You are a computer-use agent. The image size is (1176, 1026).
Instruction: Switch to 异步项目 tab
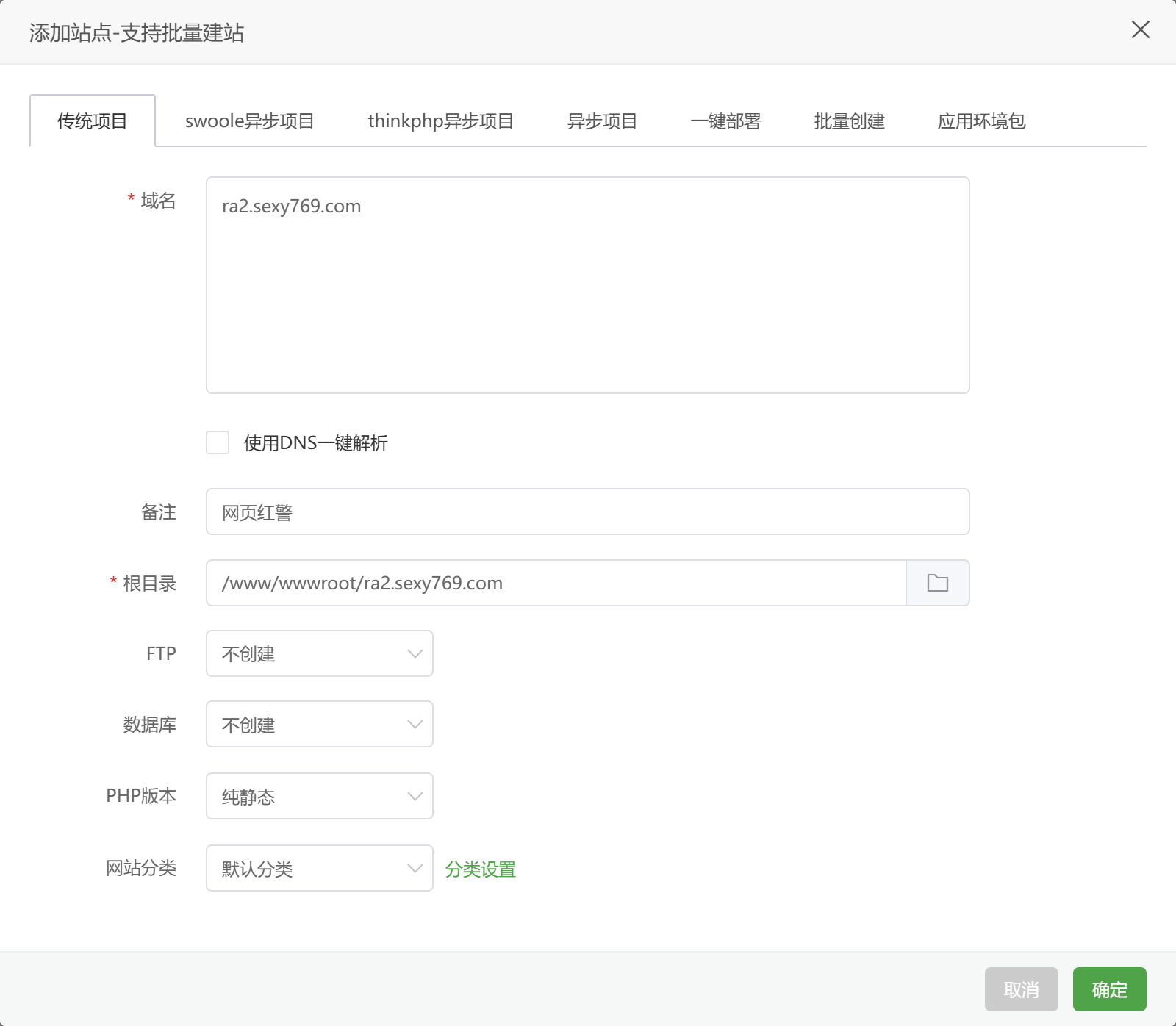(x=602, y=121)
